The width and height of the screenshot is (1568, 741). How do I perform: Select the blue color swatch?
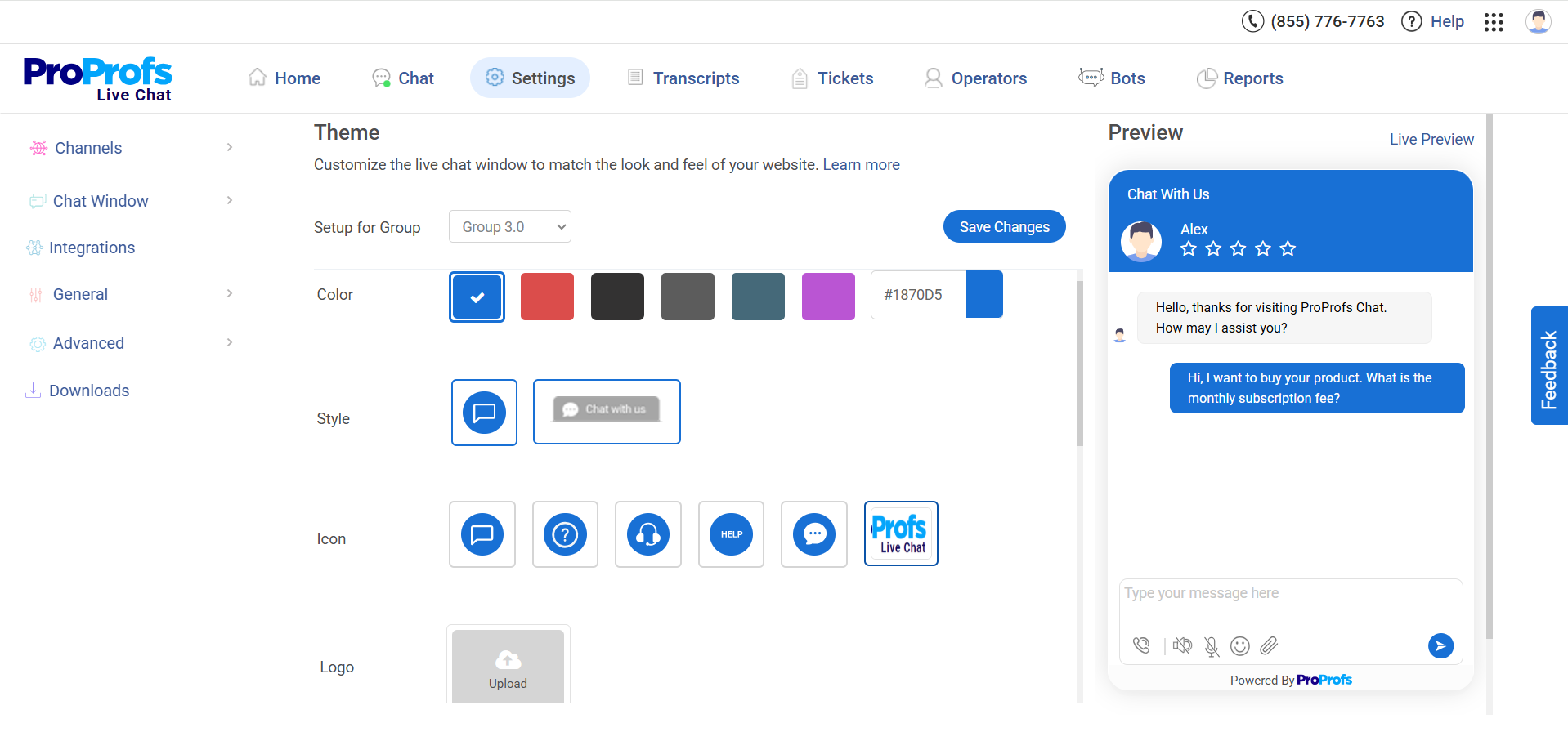(477, 297)
